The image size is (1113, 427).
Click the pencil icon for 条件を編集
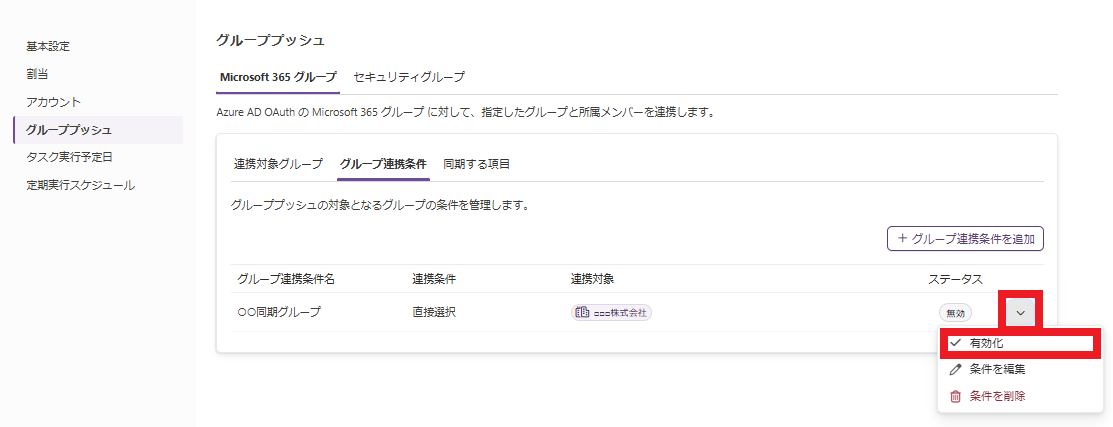tap(955, 369)
